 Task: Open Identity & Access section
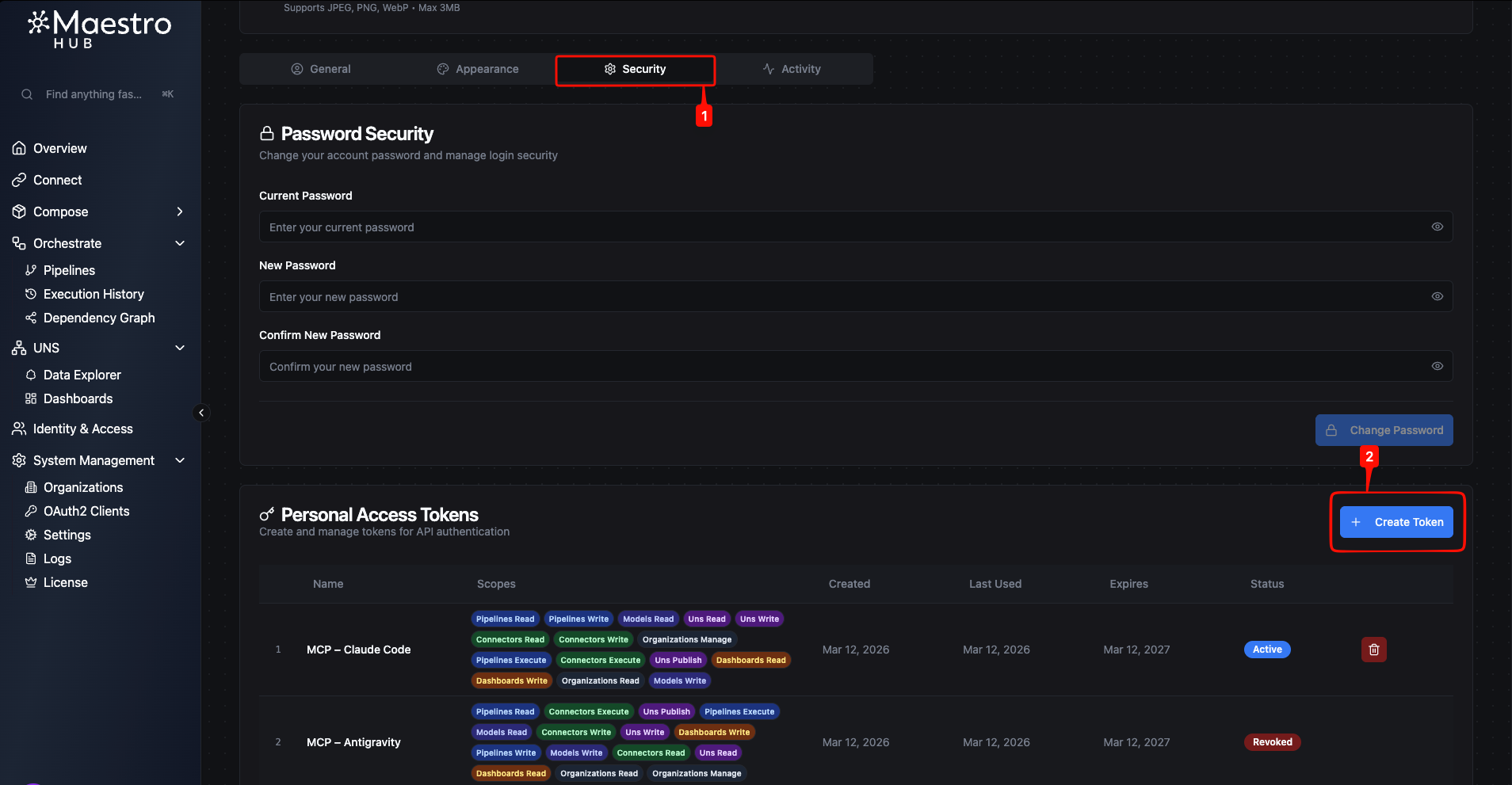coord(82,429)
